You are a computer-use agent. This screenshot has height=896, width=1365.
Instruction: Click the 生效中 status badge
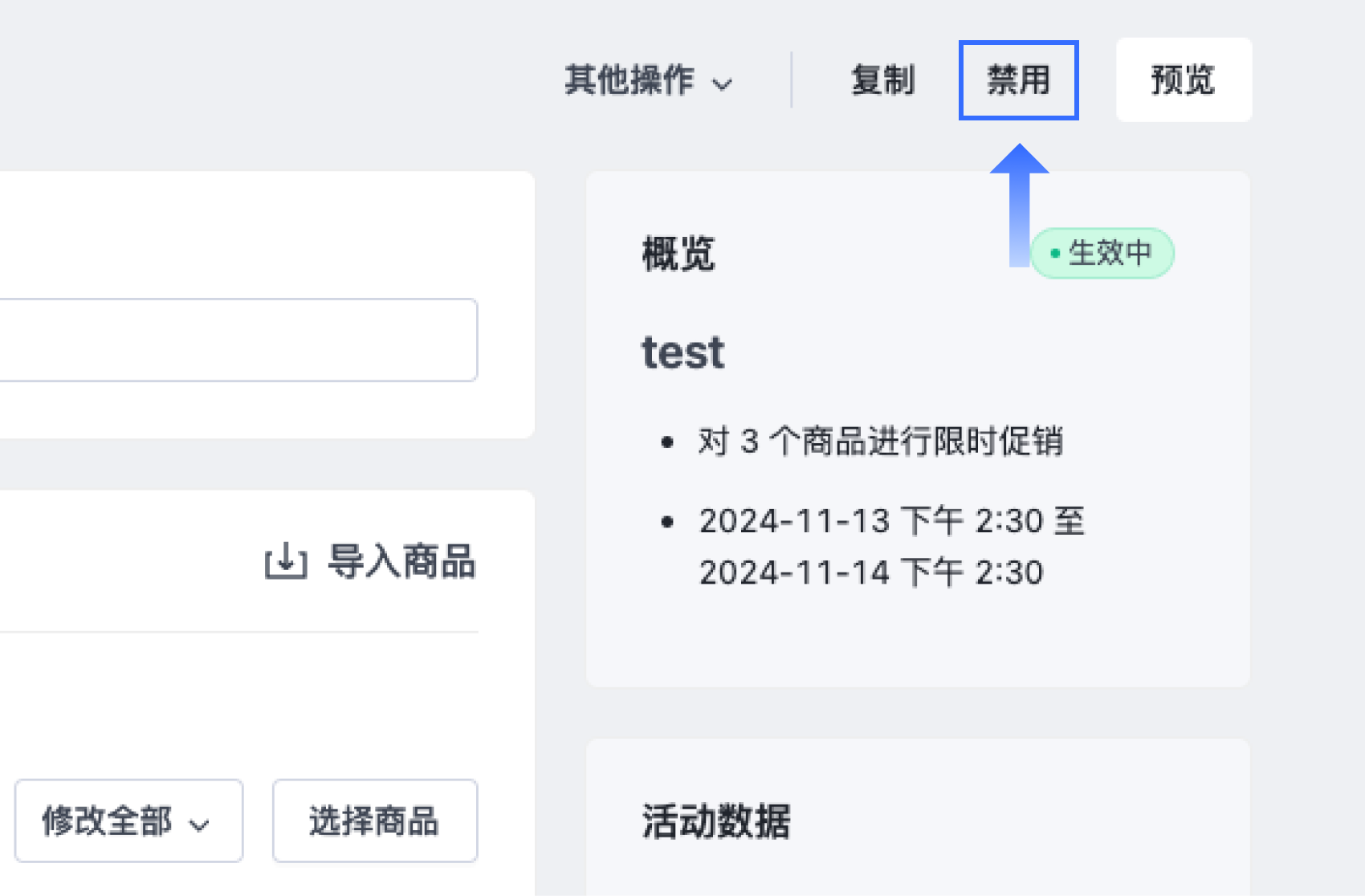[x=1102, y=253]
